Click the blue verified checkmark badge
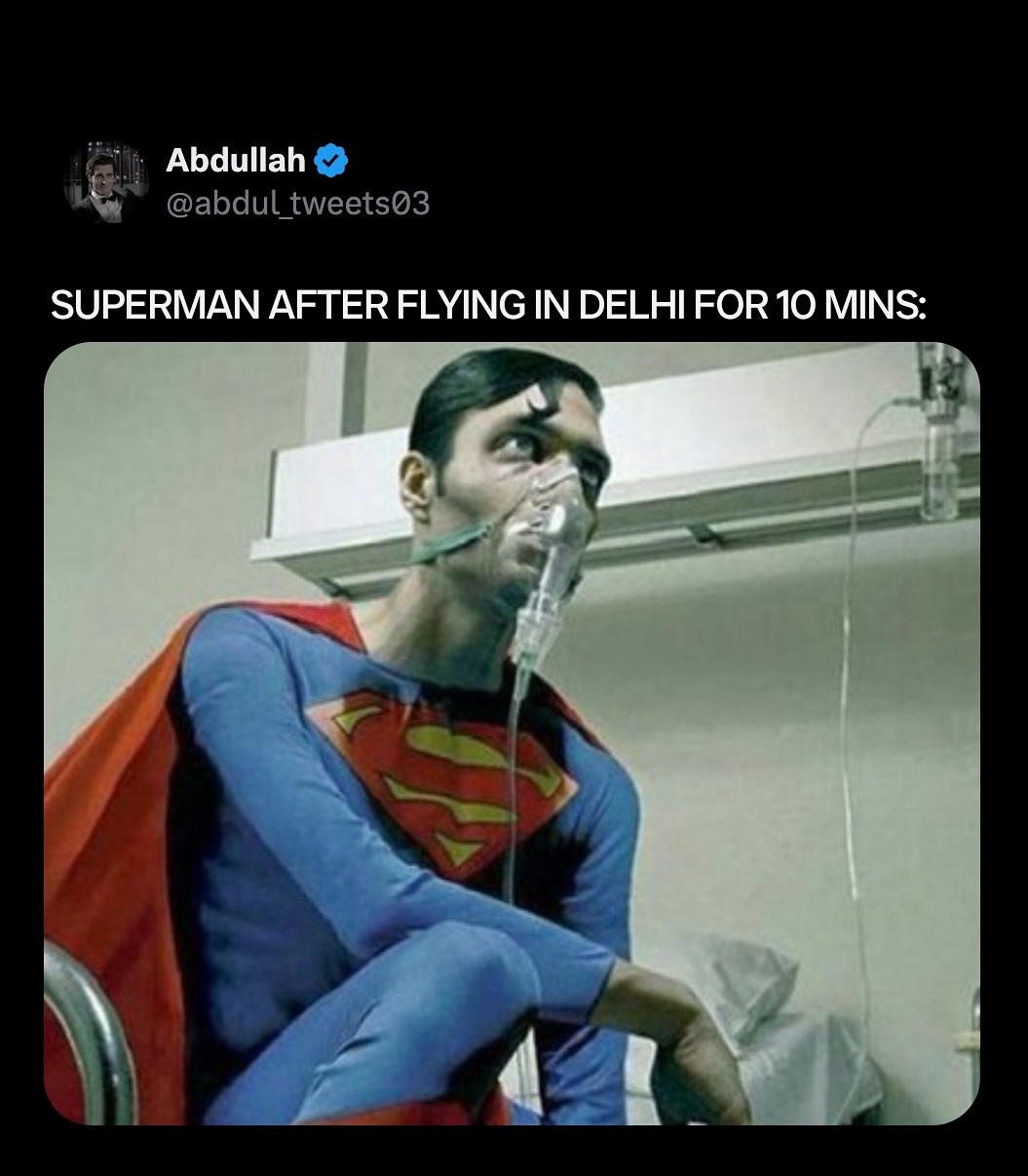This screenshot has width=1028, height=1176. (332, 160)
